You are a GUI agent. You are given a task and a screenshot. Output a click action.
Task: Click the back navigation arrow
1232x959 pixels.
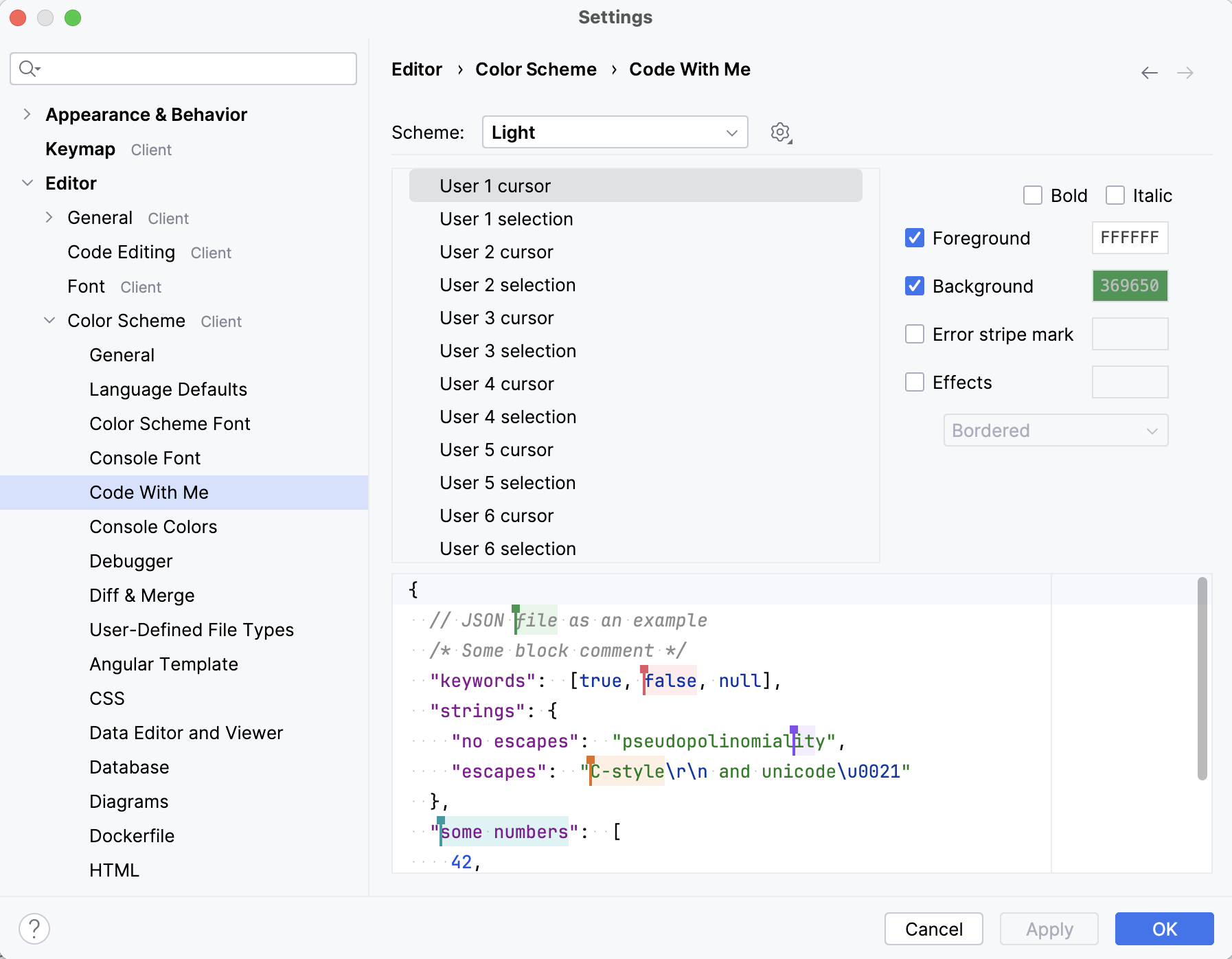[1149, 72]
